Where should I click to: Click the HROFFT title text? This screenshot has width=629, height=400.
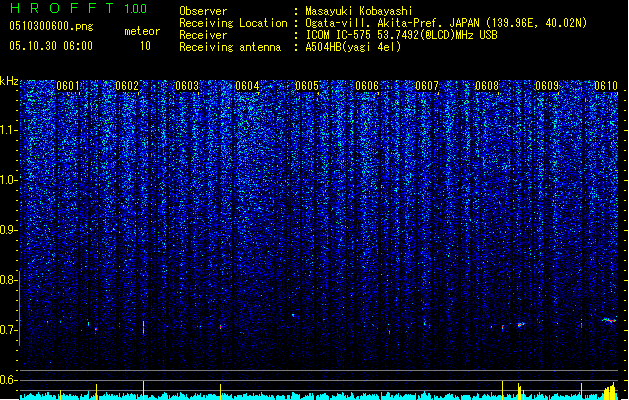pos(63,8)
